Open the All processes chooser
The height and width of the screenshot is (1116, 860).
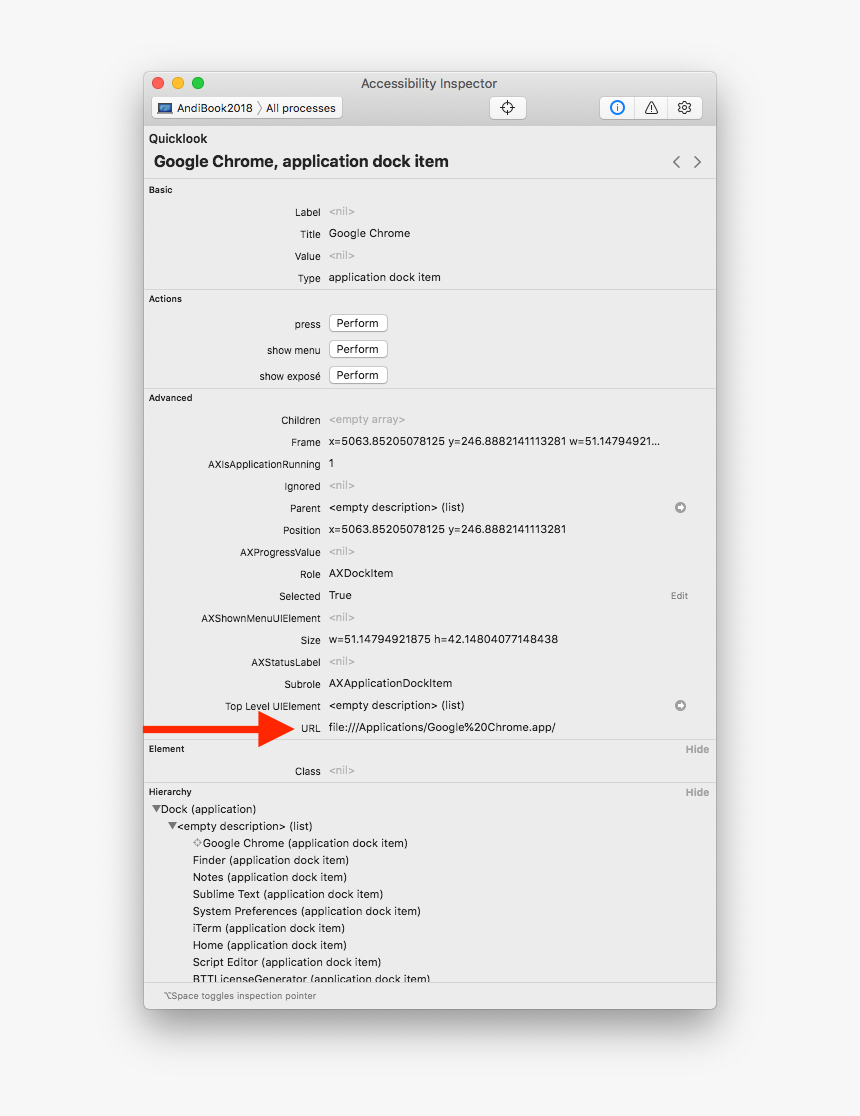point(300,108)
